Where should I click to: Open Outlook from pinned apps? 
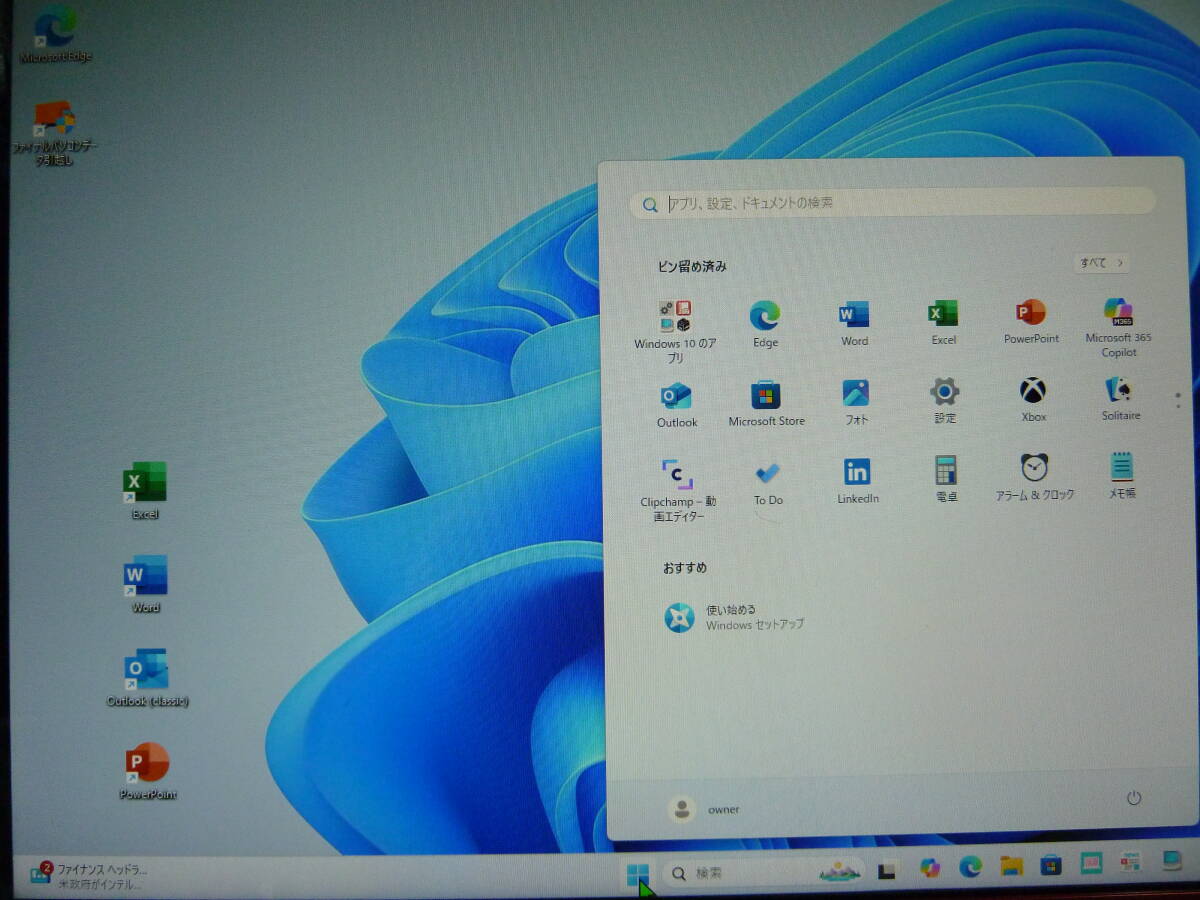[x=677, y=404]
